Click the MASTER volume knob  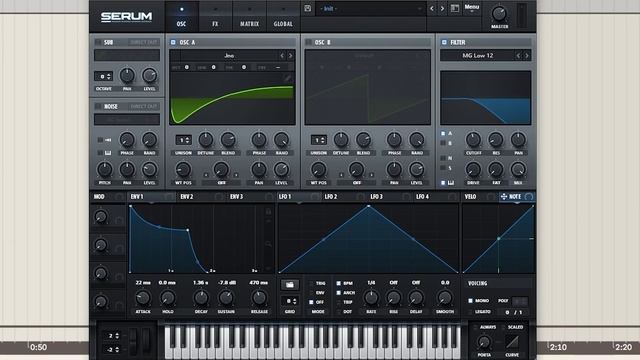pyautogui.click(x=499, y=14)
